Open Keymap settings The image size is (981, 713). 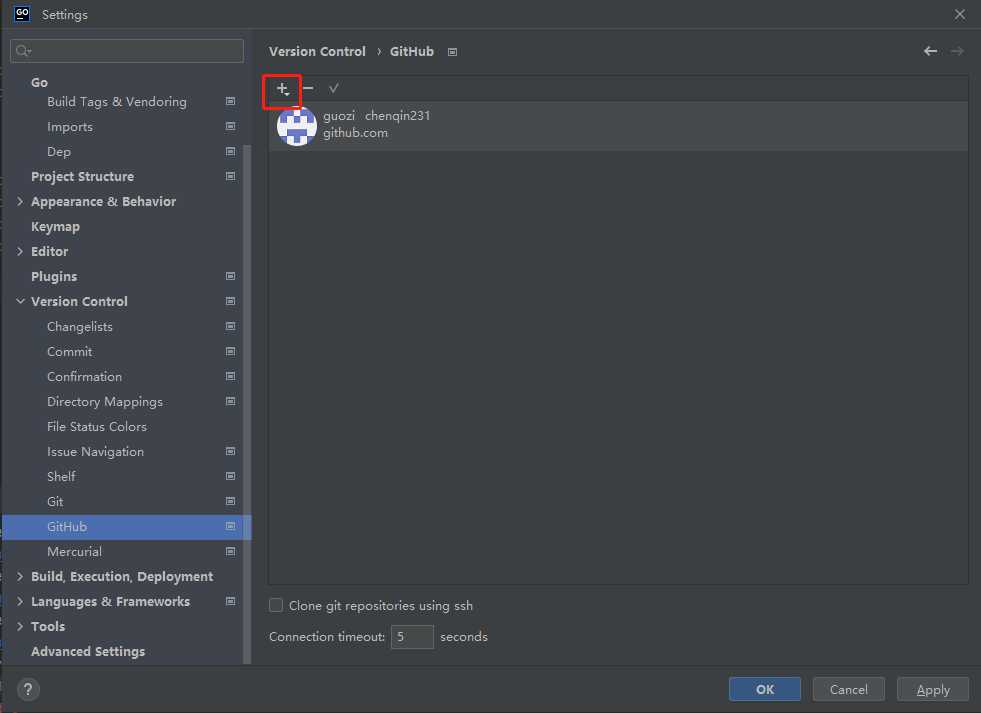(x=55, y=226)
